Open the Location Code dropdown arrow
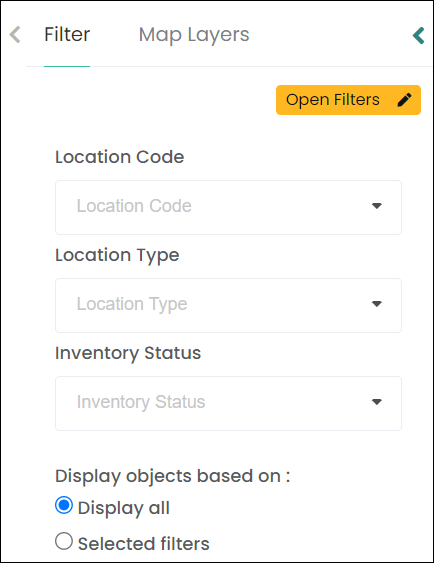The image size is (434, 563). [377, 206]
